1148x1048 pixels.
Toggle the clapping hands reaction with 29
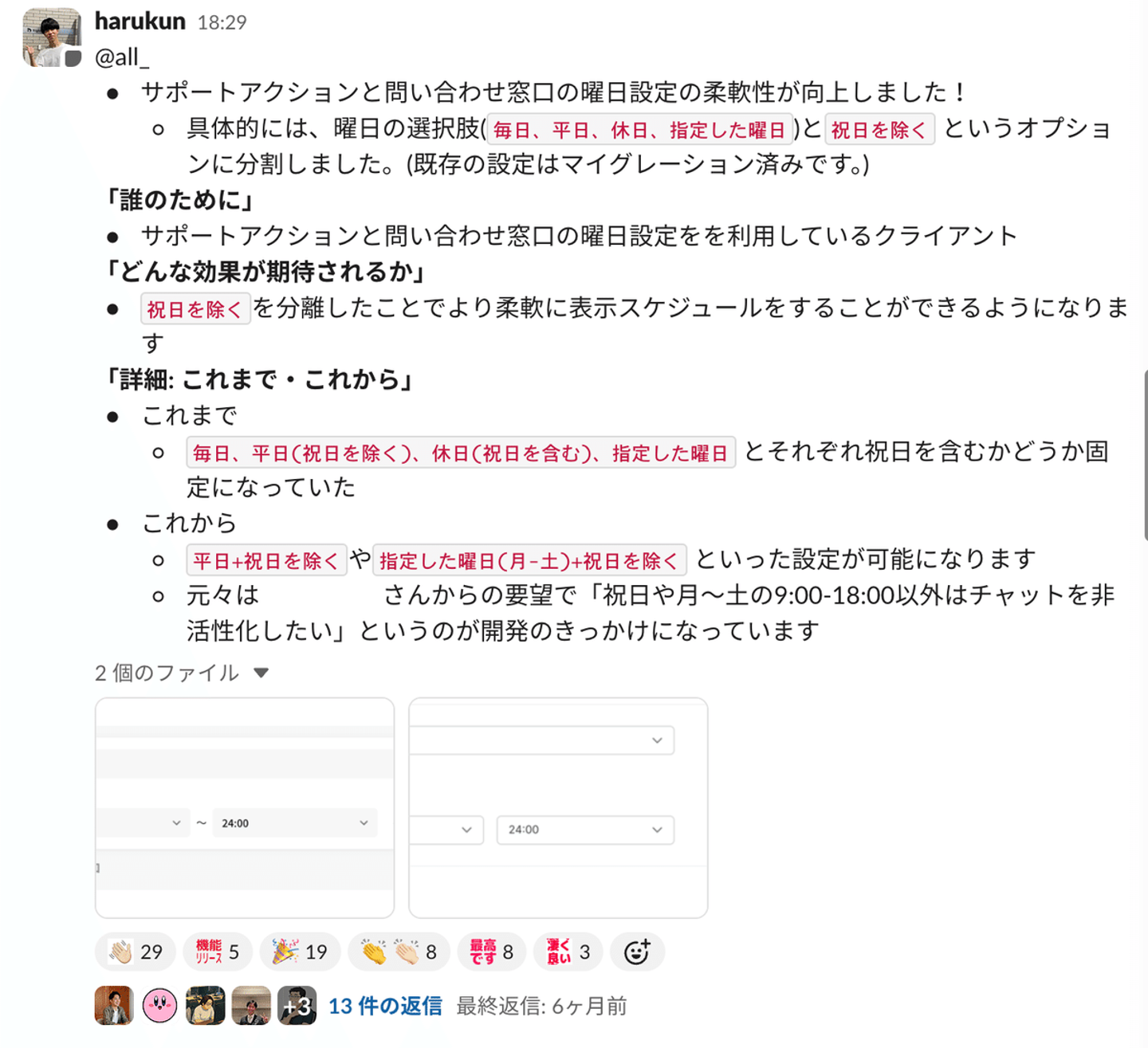point(135,952)
